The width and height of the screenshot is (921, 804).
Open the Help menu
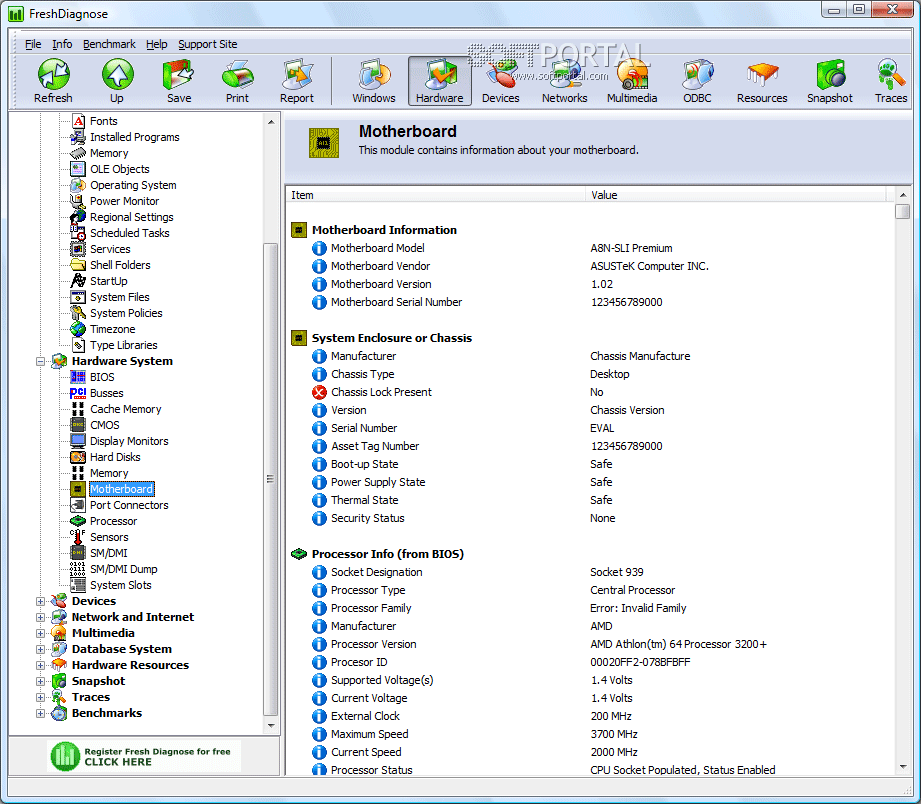[x=156, y=44]
